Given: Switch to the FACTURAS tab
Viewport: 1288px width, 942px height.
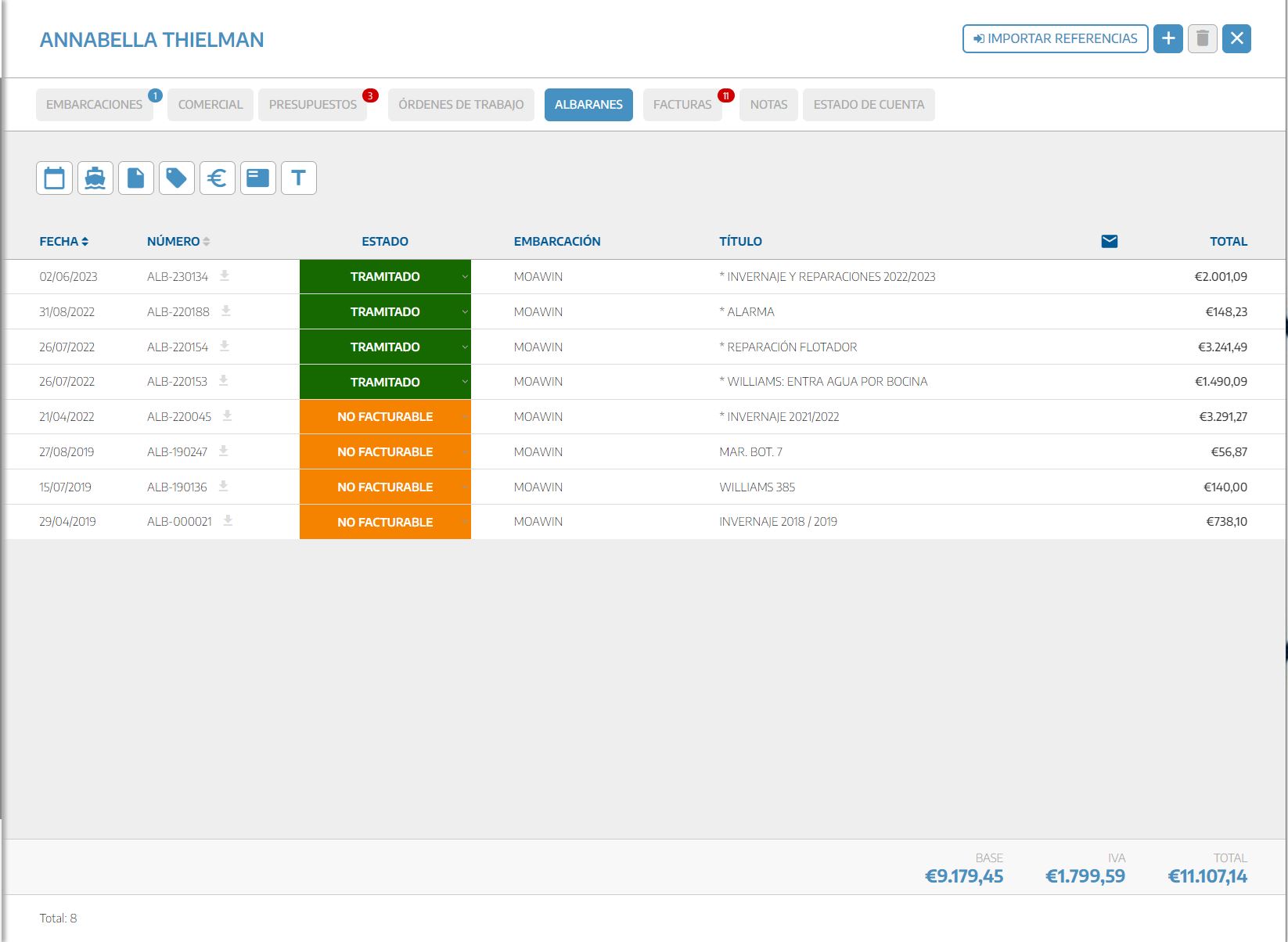Looking at the screenshot, I should click(x=682, y=105).
